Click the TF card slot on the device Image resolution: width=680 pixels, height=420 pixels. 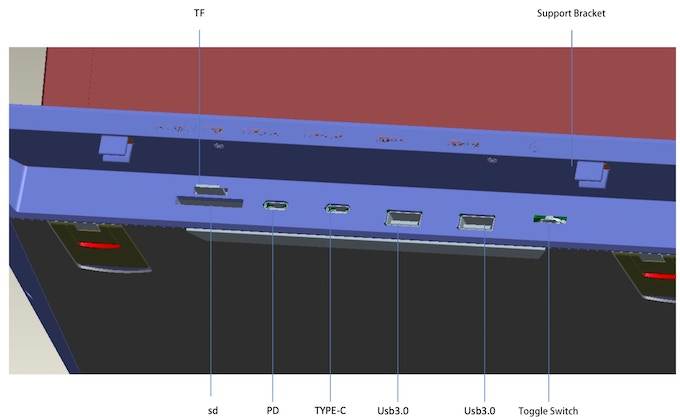(210, 189)
